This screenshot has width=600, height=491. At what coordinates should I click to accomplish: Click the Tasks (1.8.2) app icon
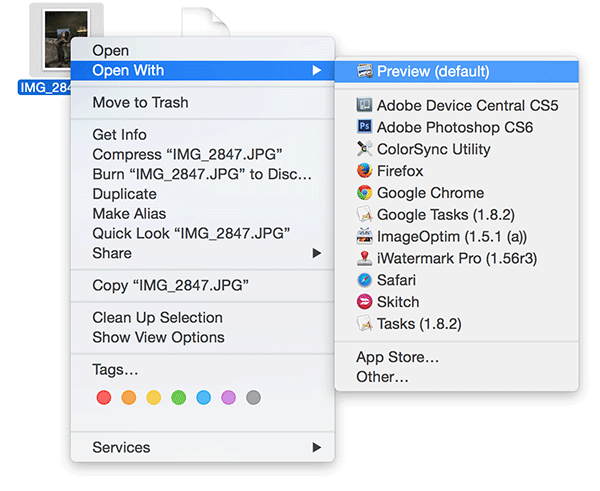(364, 323)
